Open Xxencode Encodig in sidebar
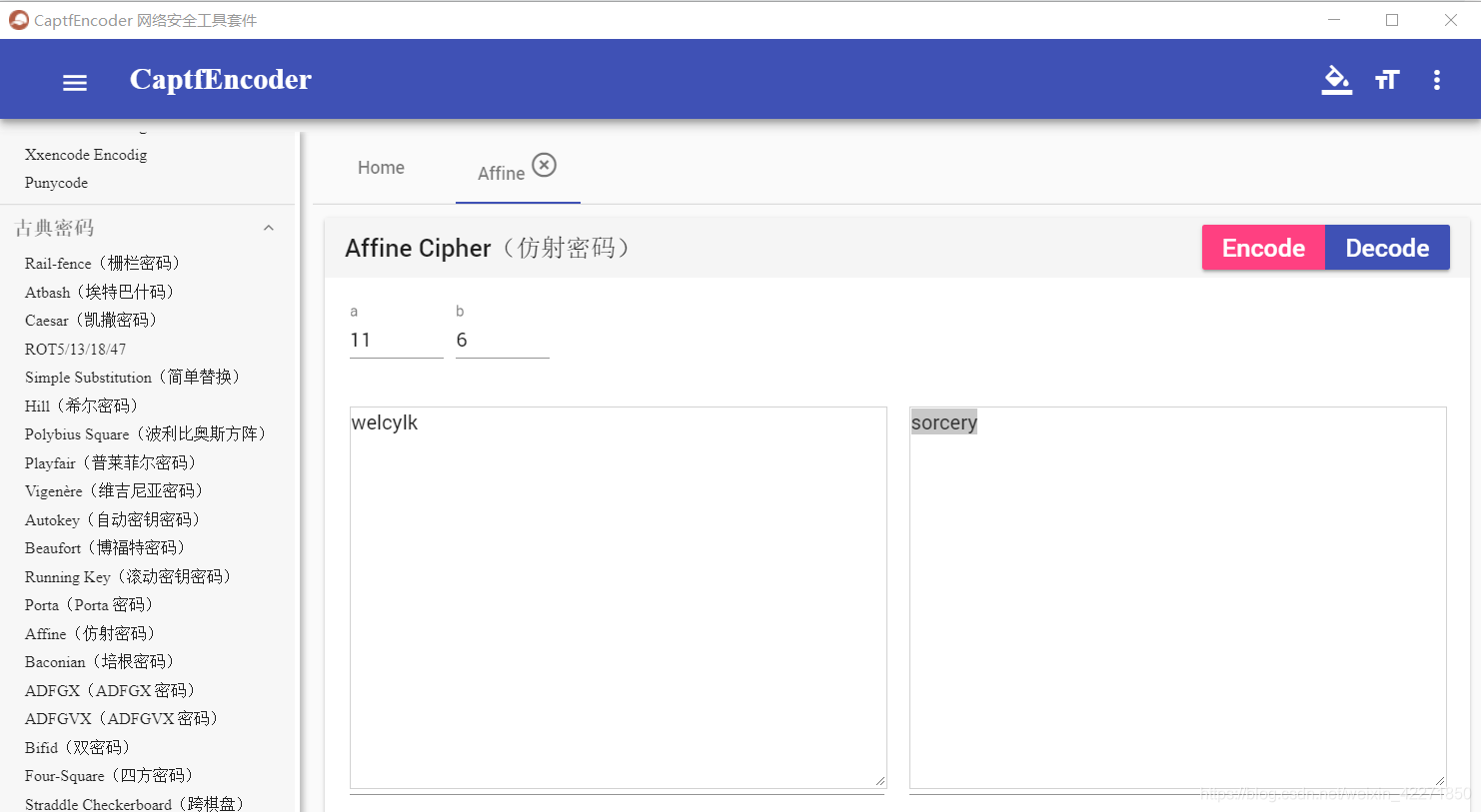Screen dimensions: 1481x812 (x=86, y=155)
